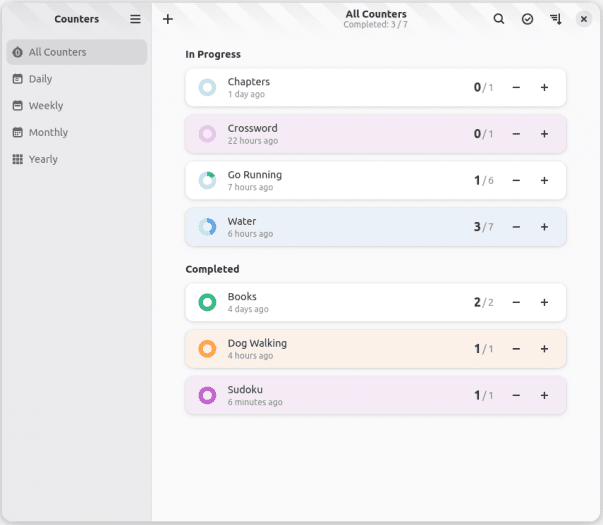Increment the Sudoku counter
Image resolution: width=603 pixels, height=525 pixels.
[x=544, y=396]
